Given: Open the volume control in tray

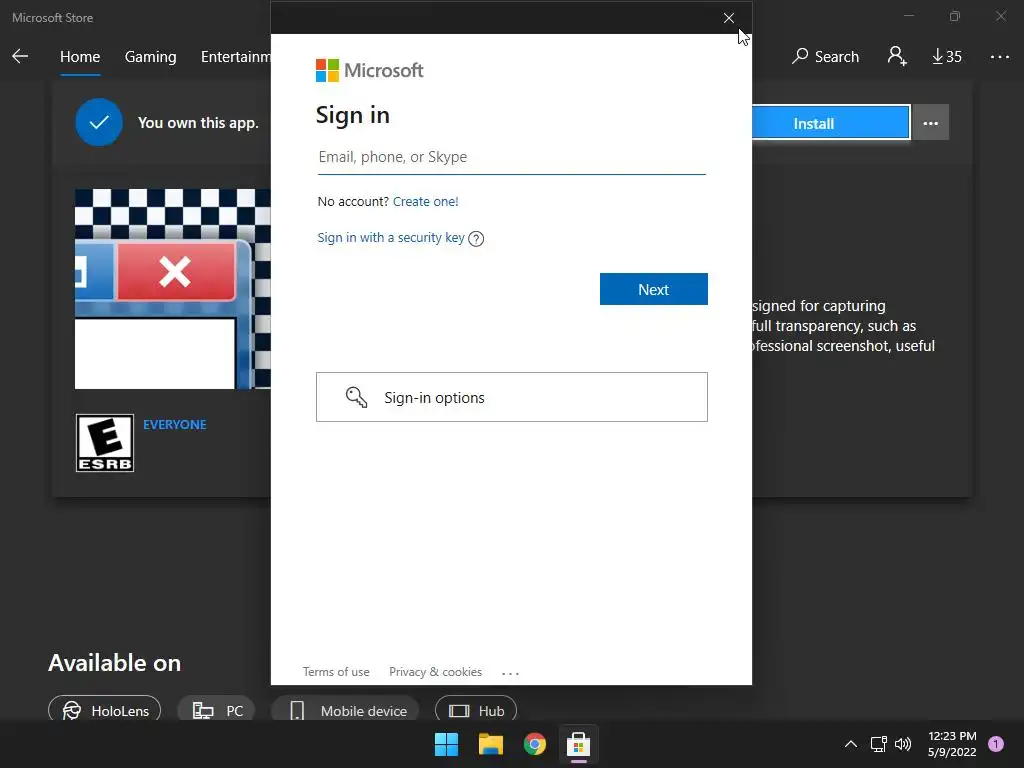Looking at the screenshot, I should click(x=903, y=744).
